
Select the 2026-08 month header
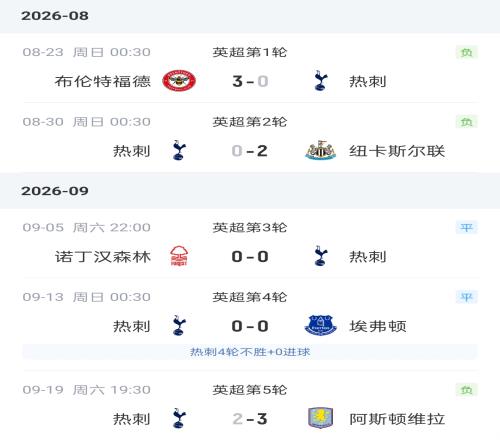250,16
